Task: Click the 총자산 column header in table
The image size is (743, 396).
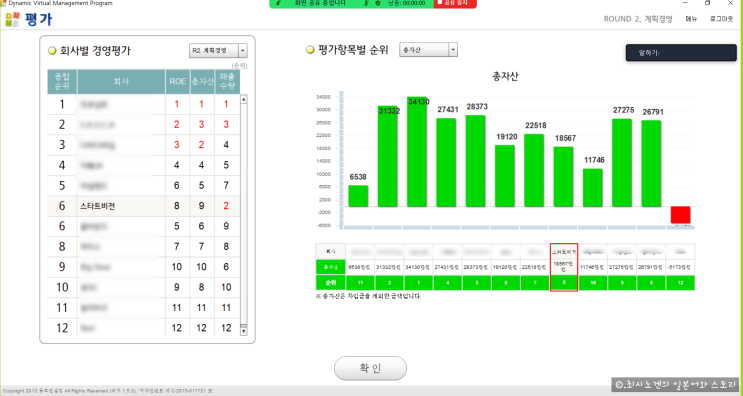Action: point(202,82)
